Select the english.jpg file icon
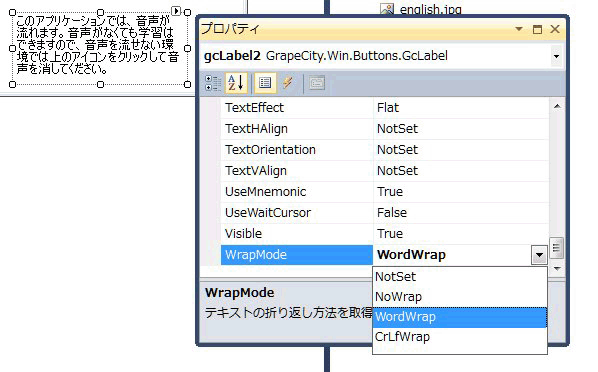598x372 pixels. [387, 9]
